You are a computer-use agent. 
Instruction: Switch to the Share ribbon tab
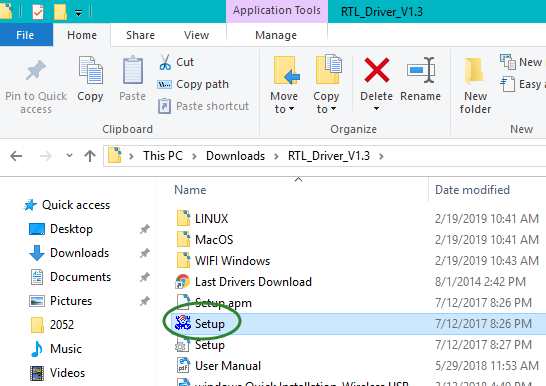(x=140, y=35)
